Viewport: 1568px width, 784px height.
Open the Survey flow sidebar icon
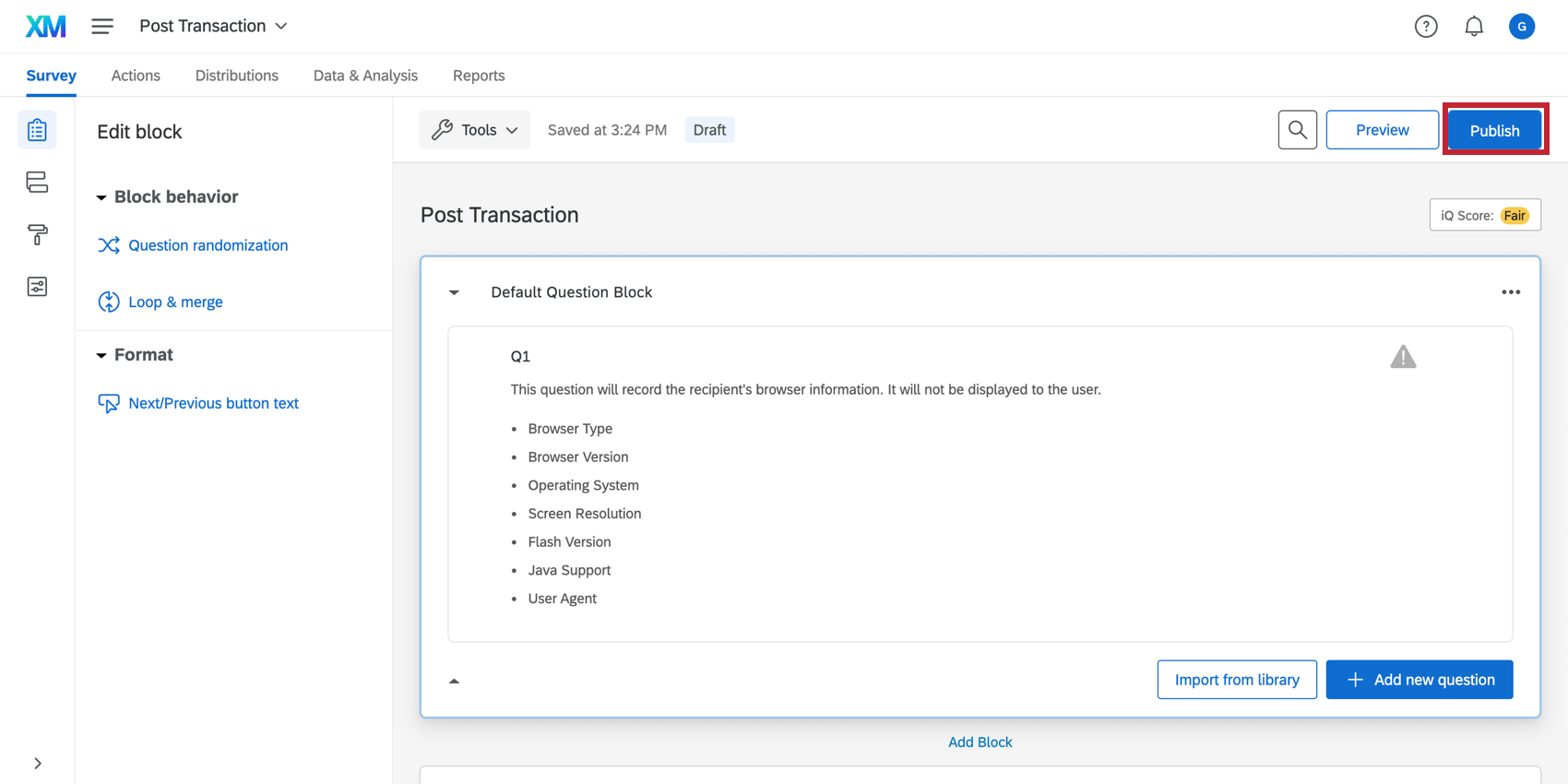pos(37,182)
